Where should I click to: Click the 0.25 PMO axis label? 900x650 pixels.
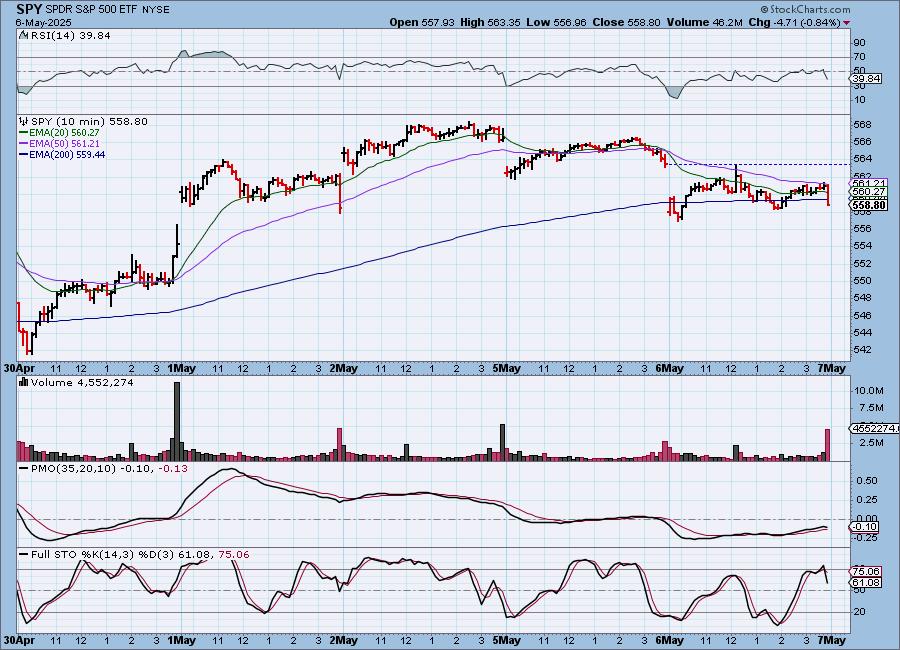click(867, 500)
